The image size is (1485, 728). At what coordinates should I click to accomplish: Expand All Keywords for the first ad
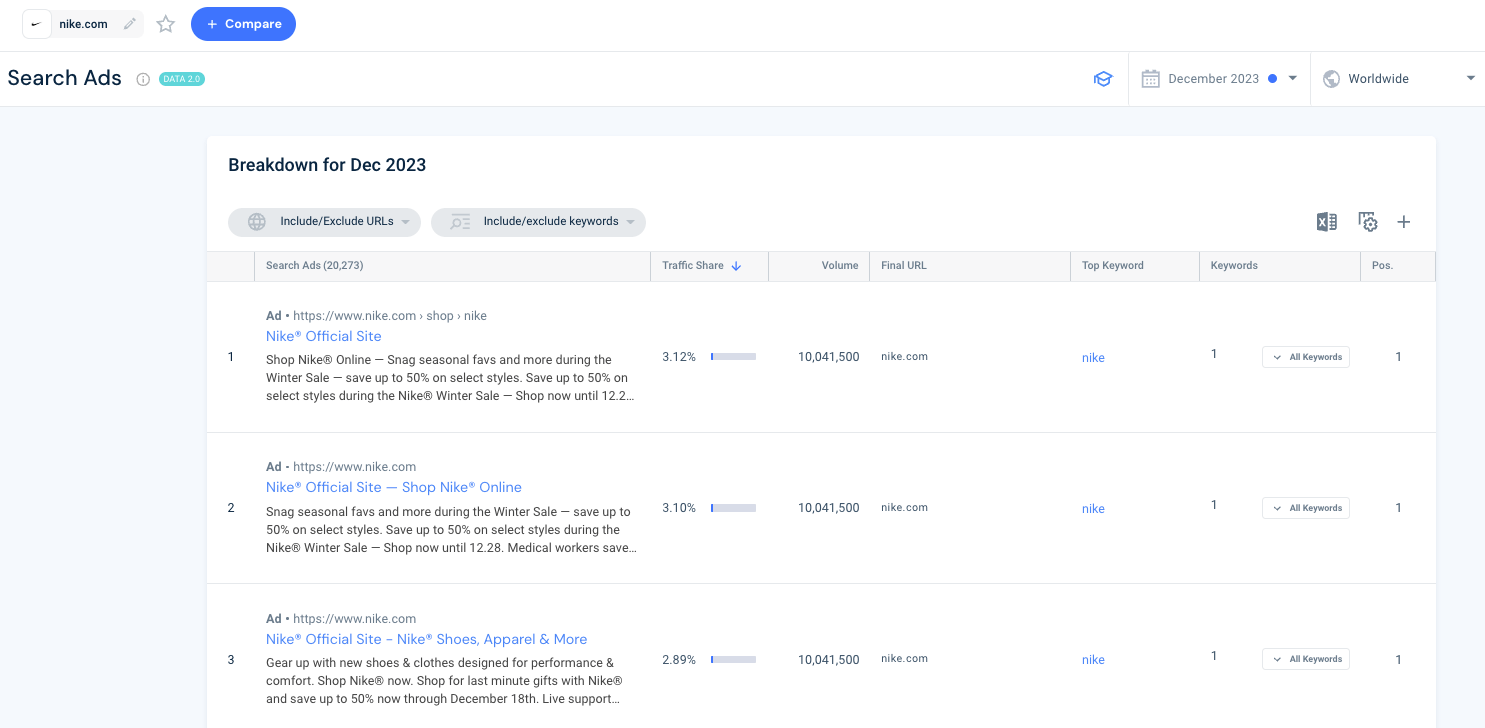[1305, 356]
